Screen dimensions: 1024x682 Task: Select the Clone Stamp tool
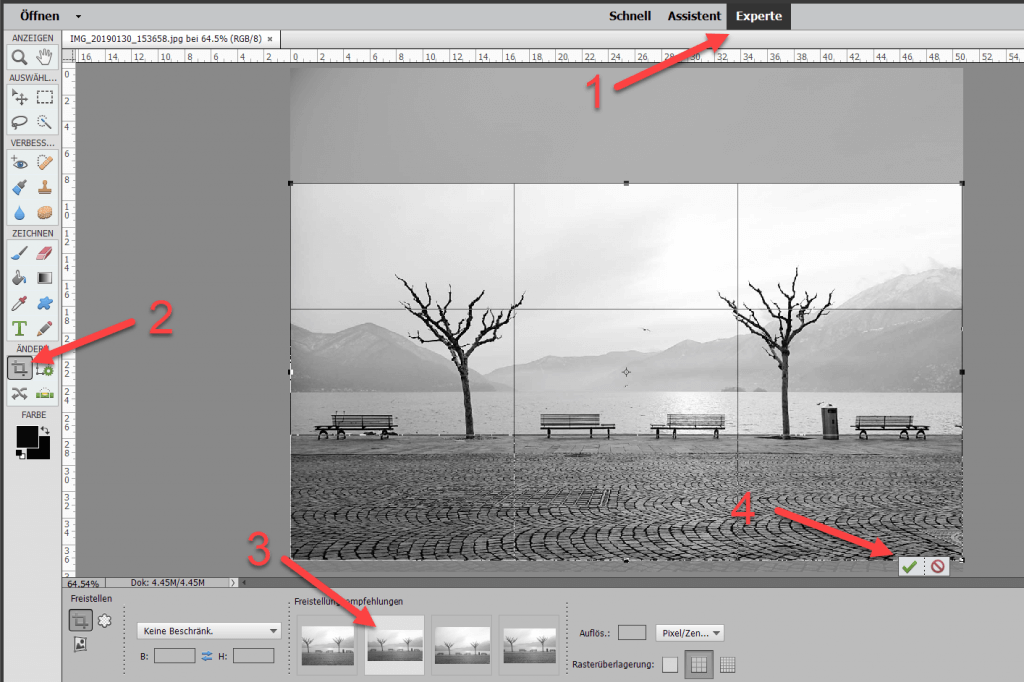point(44,187)
